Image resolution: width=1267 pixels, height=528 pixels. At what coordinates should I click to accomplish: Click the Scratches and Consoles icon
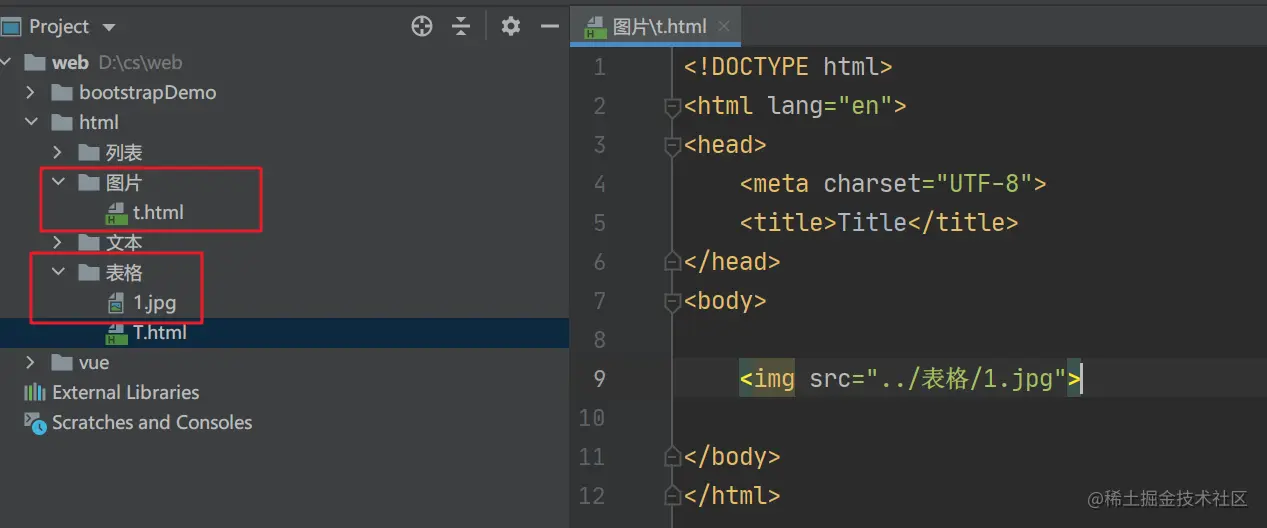coord(35,423)
